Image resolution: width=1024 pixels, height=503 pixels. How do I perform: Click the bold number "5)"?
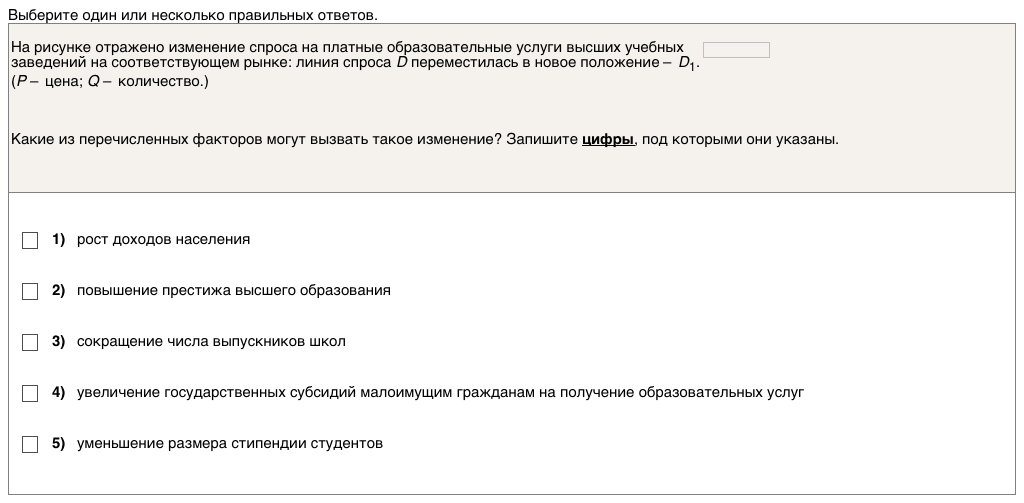(58, 444)
